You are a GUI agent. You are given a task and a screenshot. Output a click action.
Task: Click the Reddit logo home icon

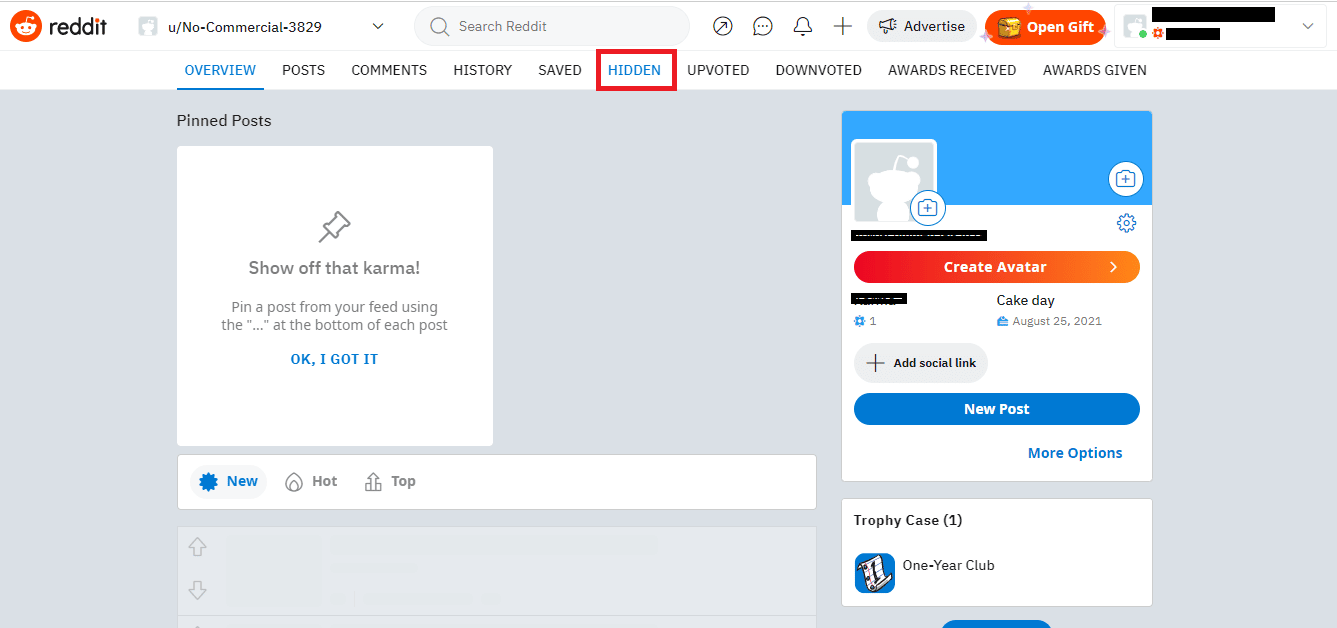[27, 27]
